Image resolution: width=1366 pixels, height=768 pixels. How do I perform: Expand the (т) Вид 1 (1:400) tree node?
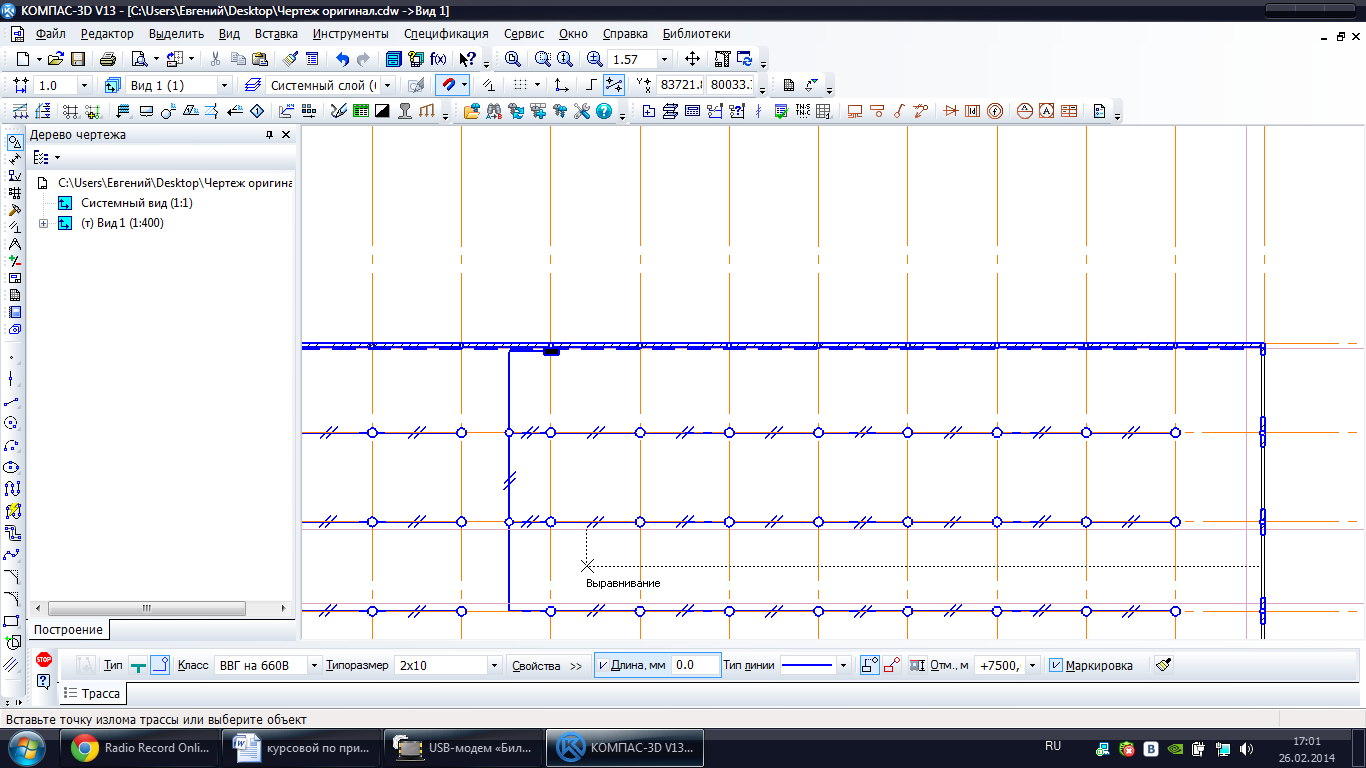[43, 223]
